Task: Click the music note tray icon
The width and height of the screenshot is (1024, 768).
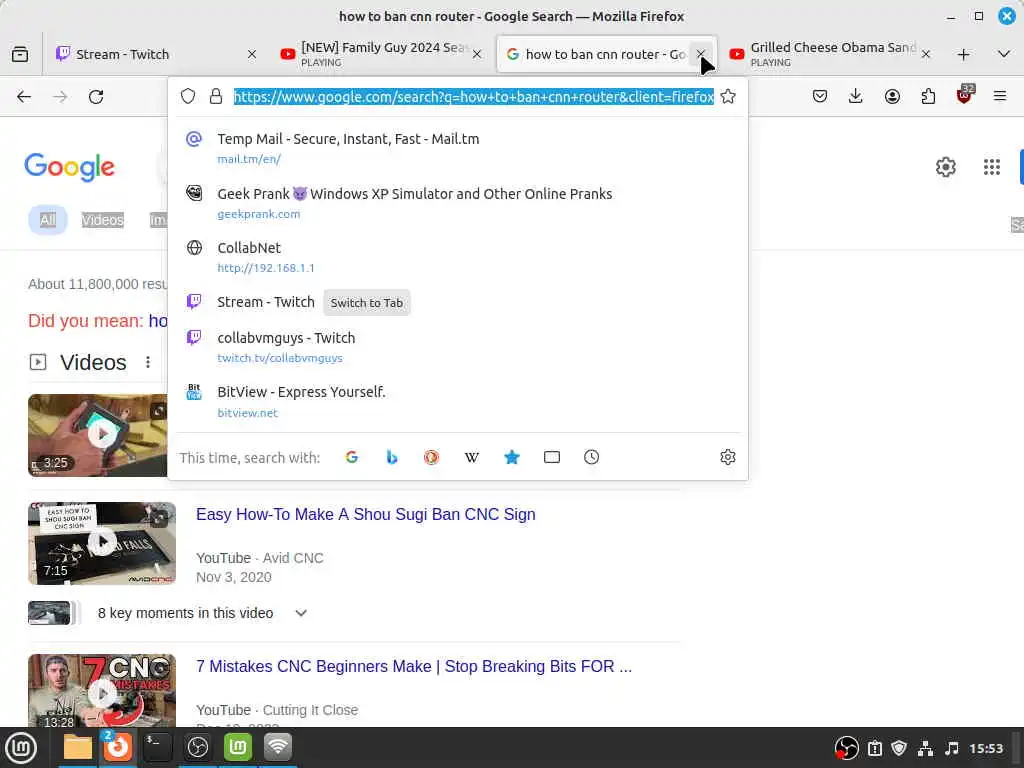Action: point(952,748)
